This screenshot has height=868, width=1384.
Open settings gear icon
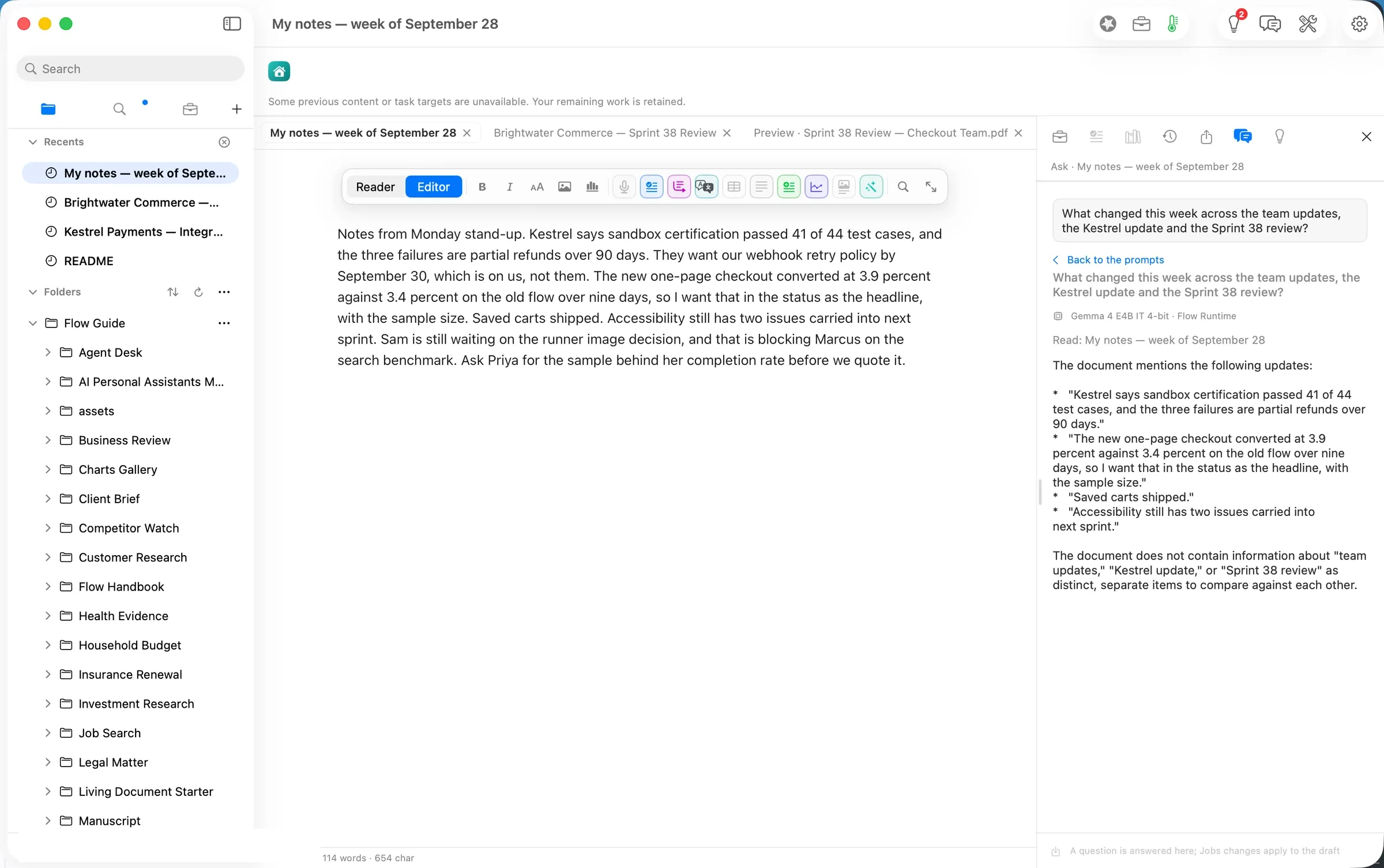click(1359, 24)
